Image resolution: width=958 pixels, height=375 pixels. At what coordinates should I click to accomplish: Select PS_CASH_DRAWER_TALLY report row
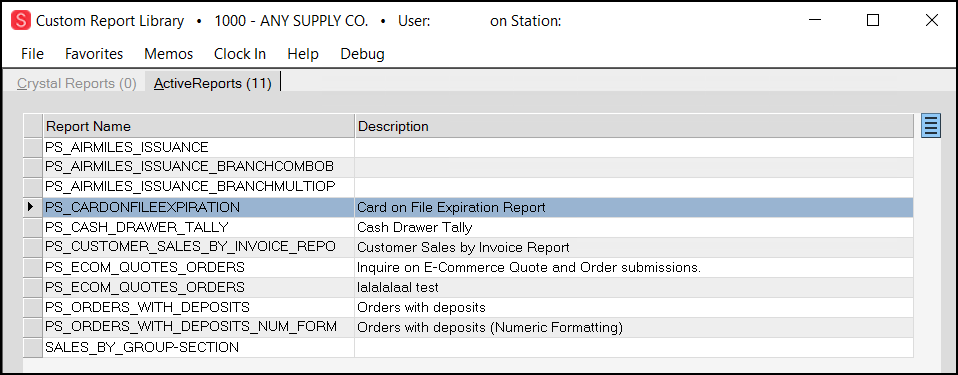click(469, 227)
